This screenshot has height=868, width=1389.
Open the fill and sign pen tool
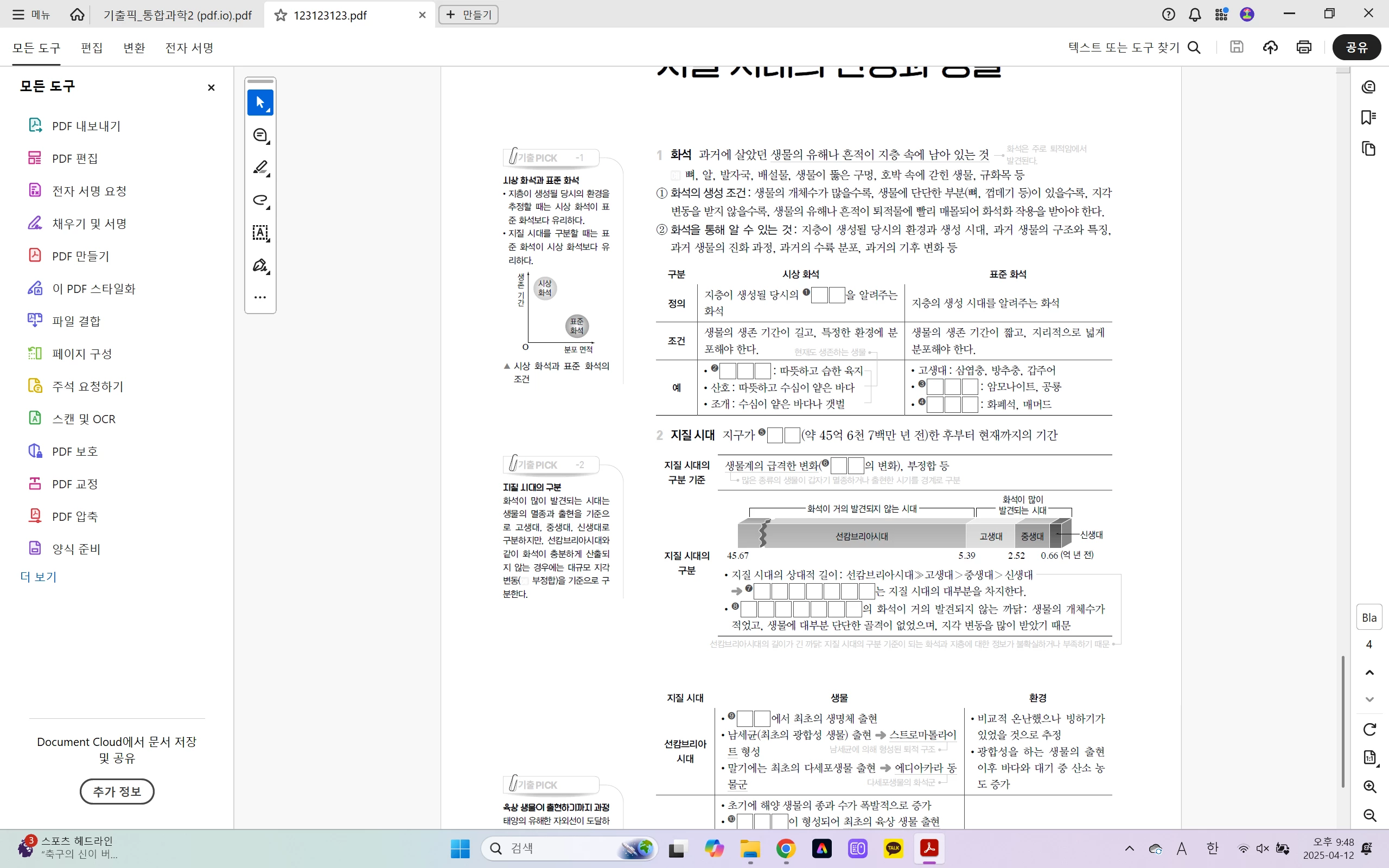260,265
